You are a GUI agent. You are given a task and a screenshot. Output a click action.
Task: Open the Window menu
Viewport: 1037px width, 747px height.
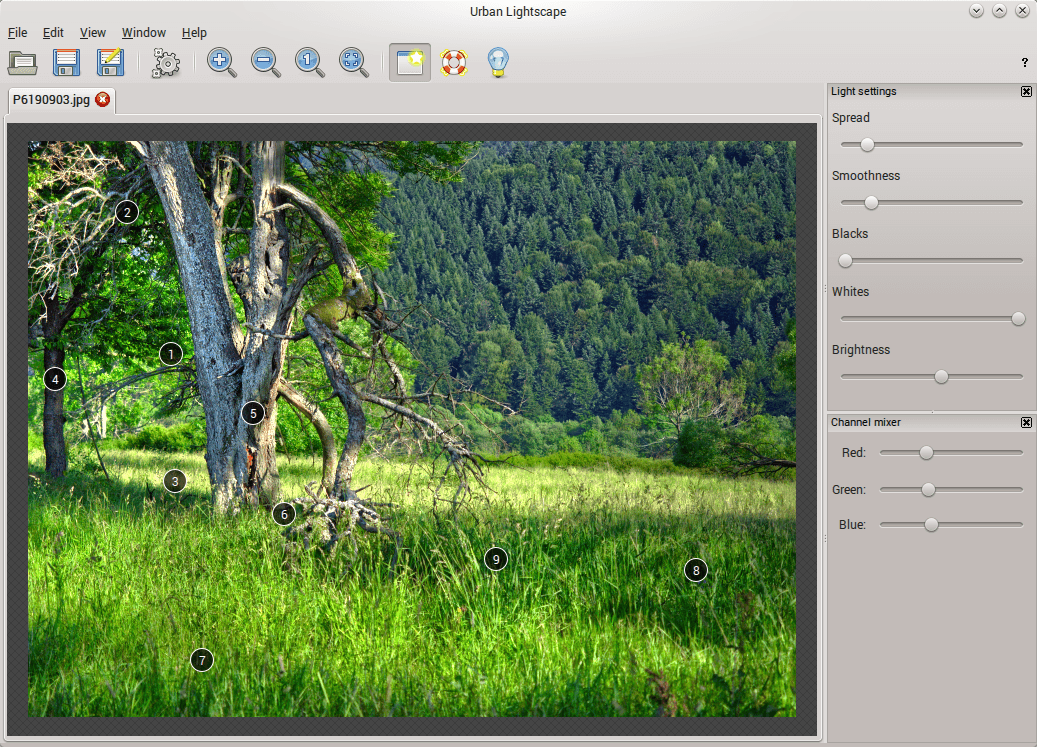(144, 32)
